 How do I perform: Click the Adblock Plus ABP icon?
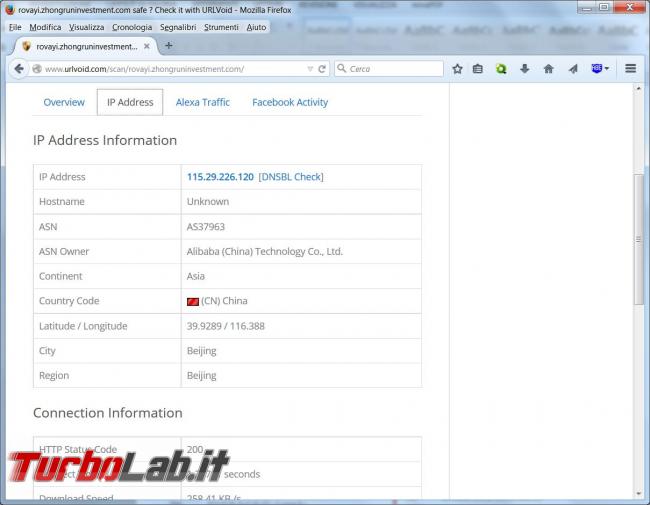pos(597,68)
